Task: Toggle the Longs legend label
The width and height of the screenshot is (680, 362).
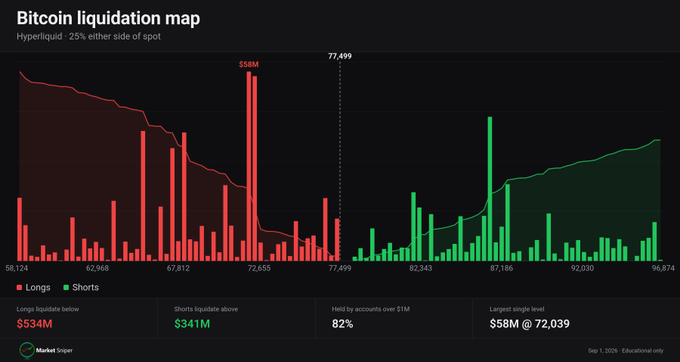Action: pos(38,287)
